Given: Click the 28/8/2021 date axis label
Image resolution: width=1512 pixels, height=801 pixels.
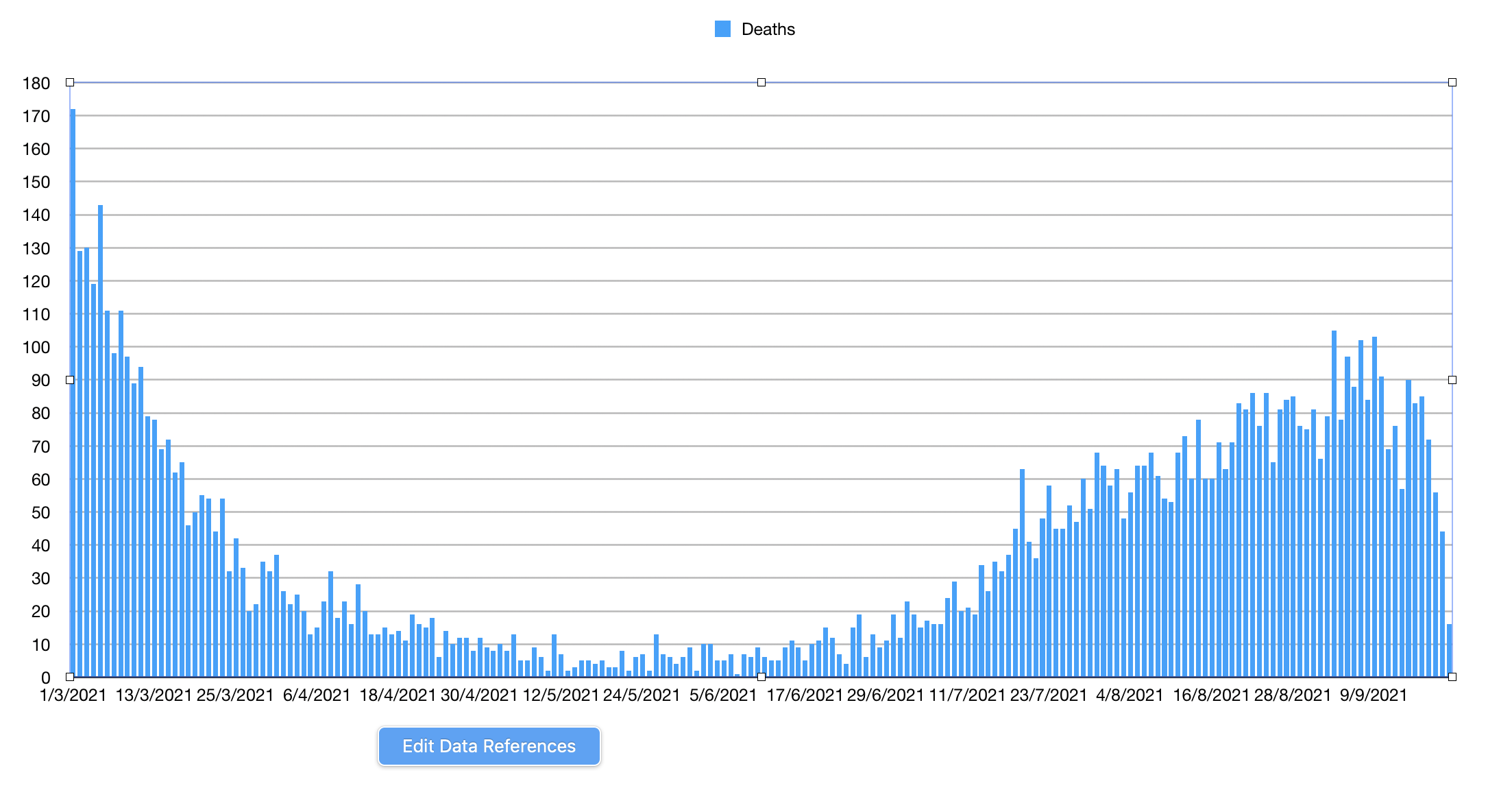Looking at the screenshot, I should tap(1292, 695).
